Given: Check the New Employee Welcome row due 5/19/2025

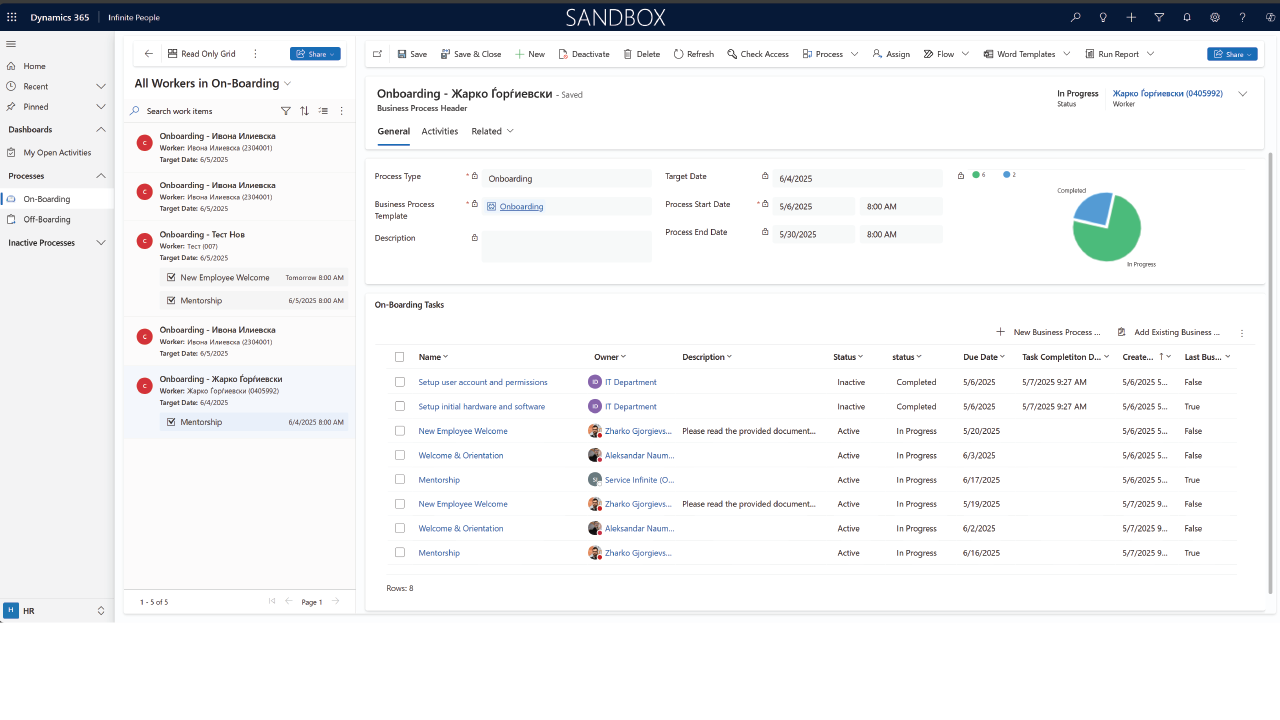Looking at the screenshot, I should pyautogui.click(x=400, y=504).
